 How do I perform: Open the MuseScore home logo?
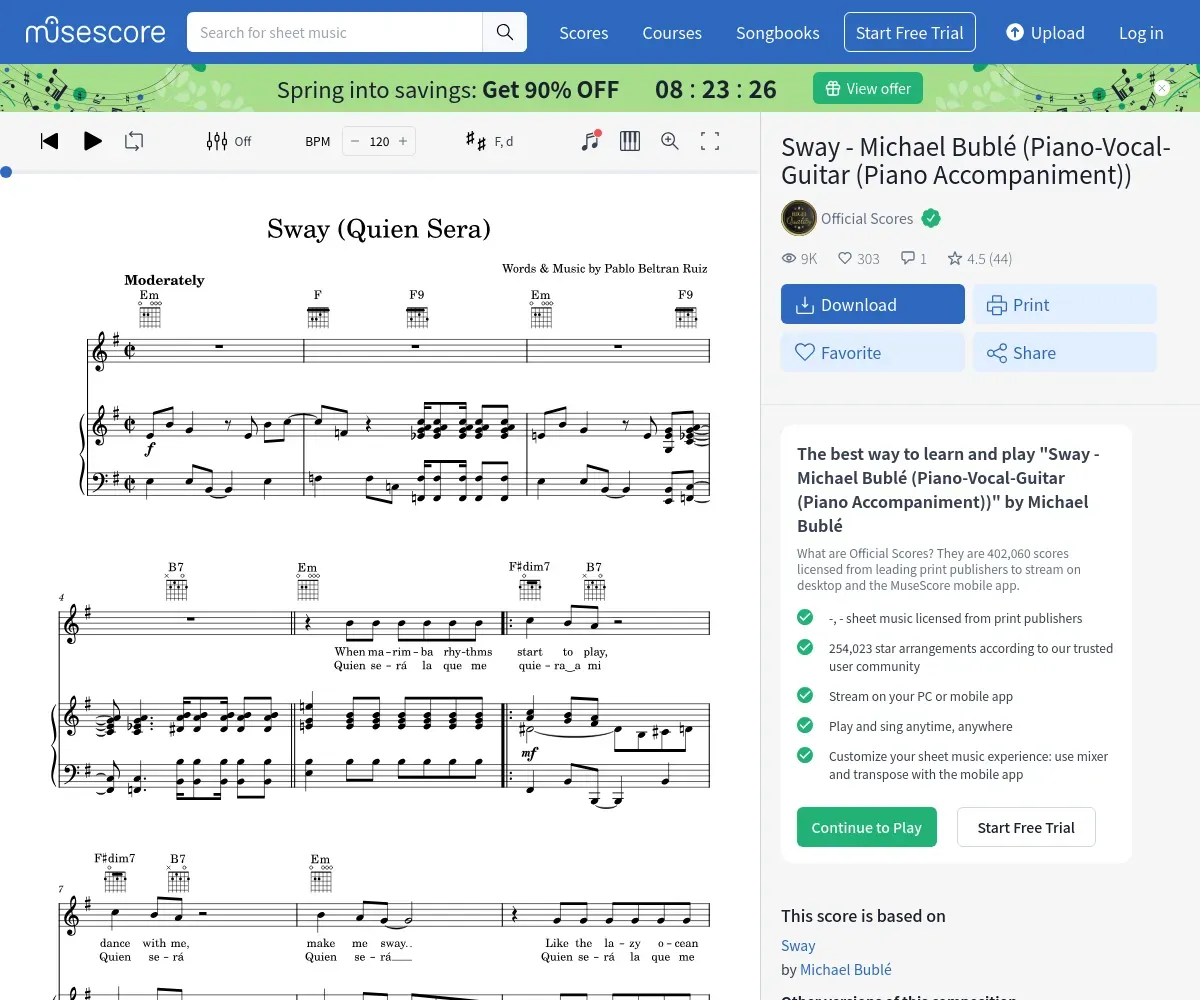(96, 32)
